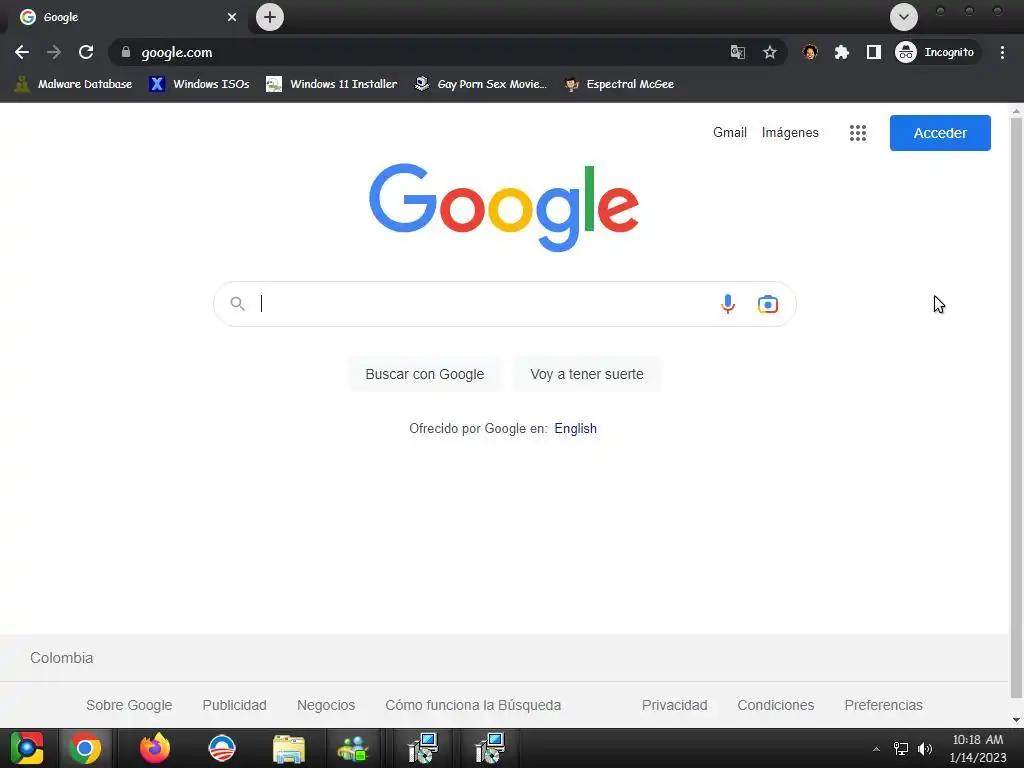Click the page vertical scrollbar
The image size is (1024, 768).
[x=1016, y=408]
